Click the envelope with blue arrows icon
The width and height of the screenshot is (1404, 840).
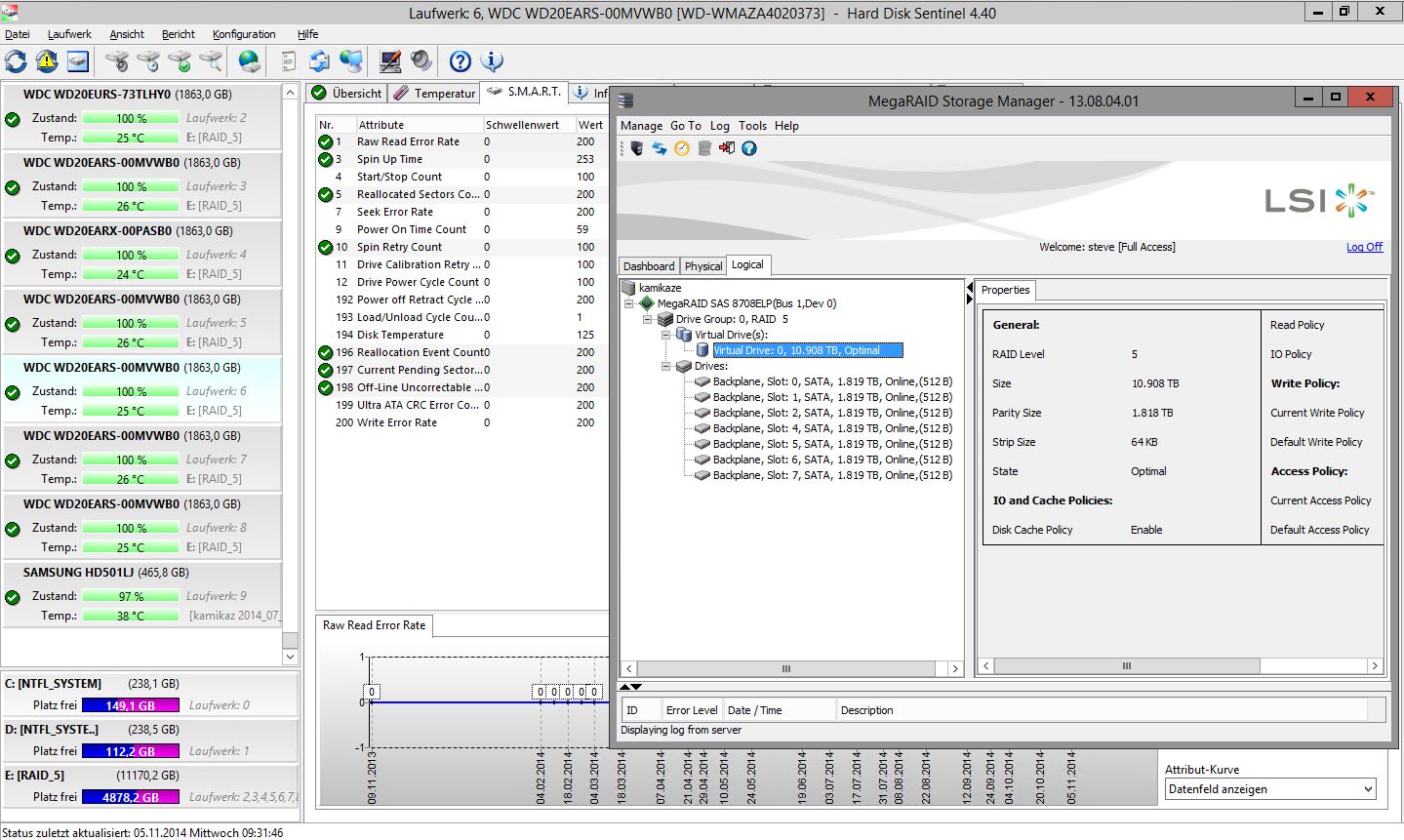click(320, 61)
